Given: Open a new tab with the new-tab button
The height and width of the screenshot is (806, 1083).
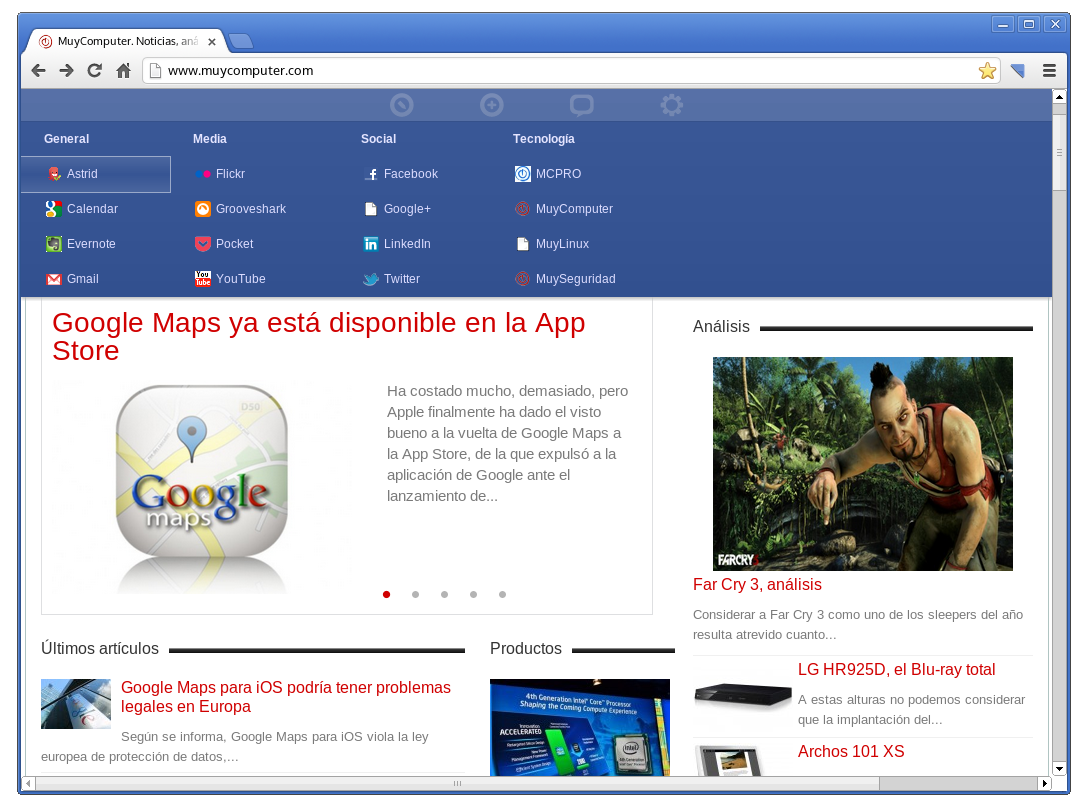Looking at the screenshot, I should [x=240, y=42].
